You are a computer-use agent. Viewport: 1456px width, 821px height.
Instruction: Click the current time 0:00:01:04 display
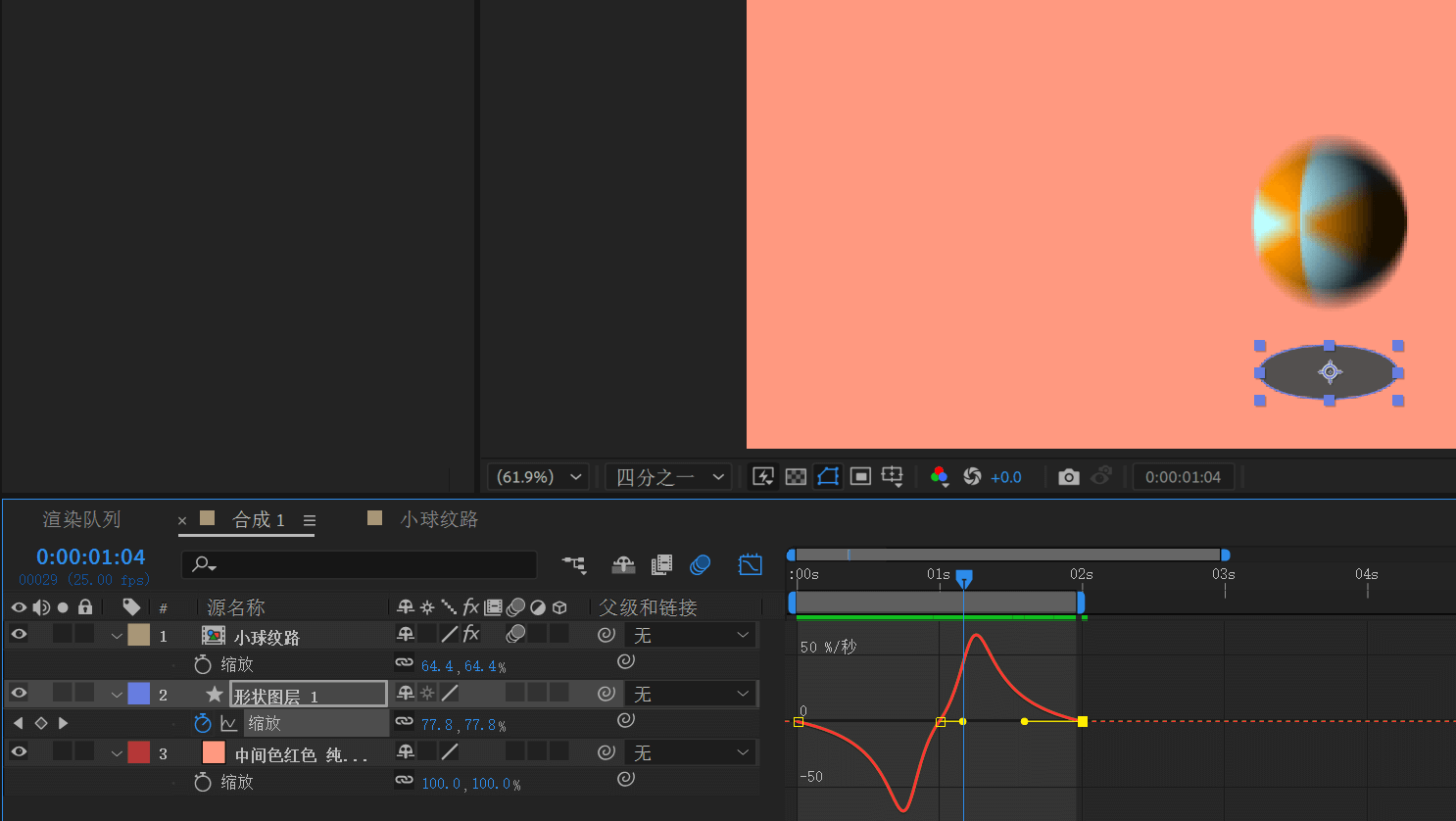point(90,556)
